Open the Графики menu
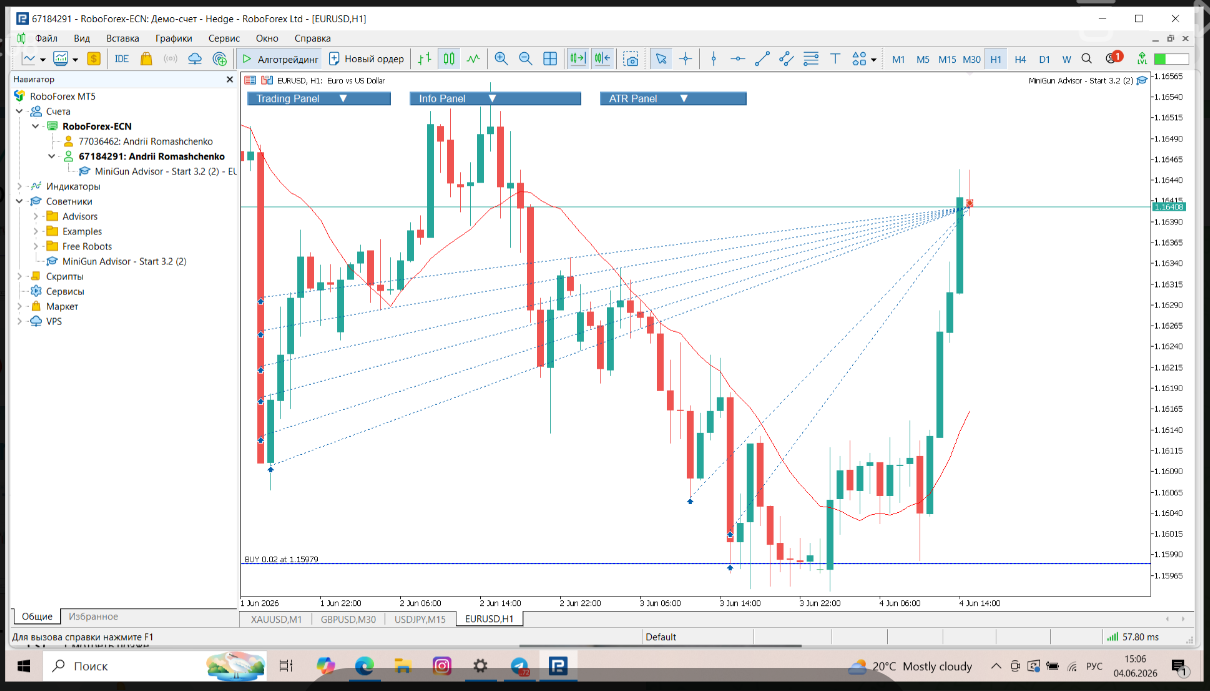 pyautogui.click(x=173, y=38)
